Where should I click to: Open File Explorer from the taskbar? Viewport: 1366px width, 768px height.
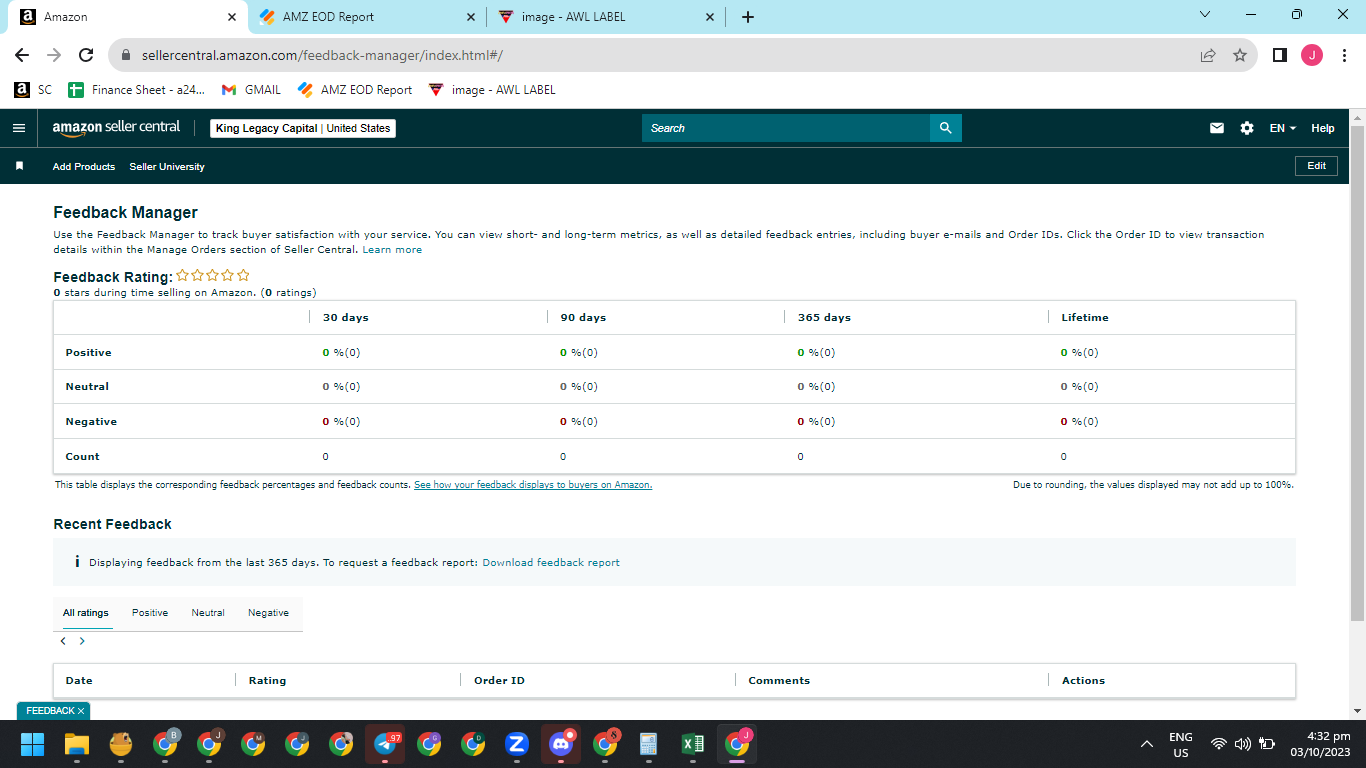77,744
